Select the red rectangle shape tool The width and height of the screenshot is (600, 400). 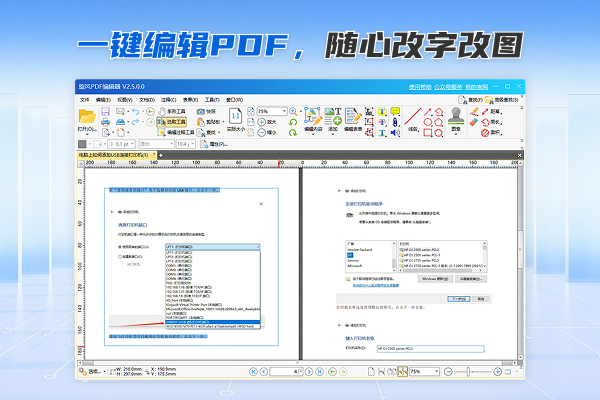click(x=428, y=133)
